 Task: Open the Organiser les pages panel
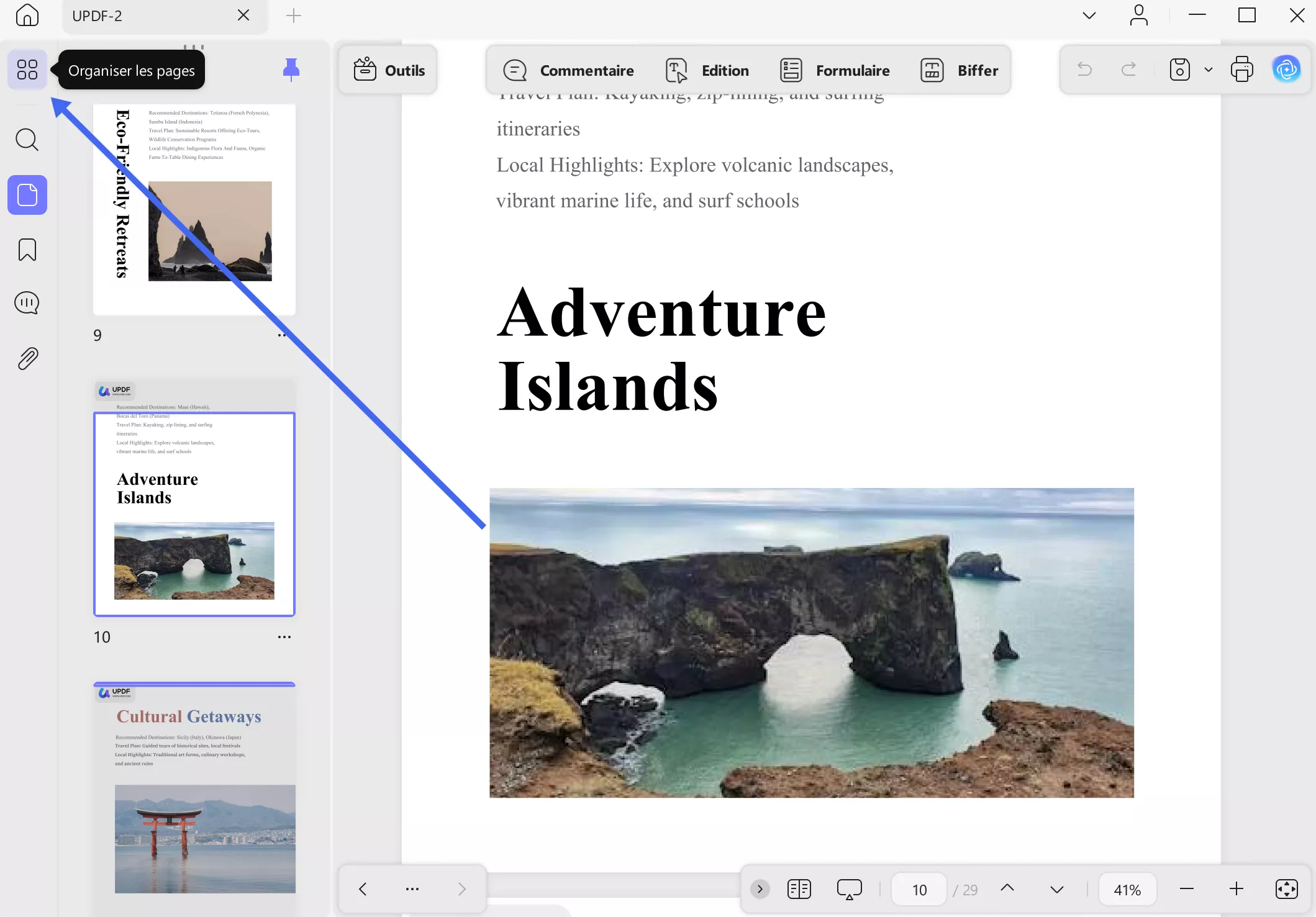coord(27,70)
